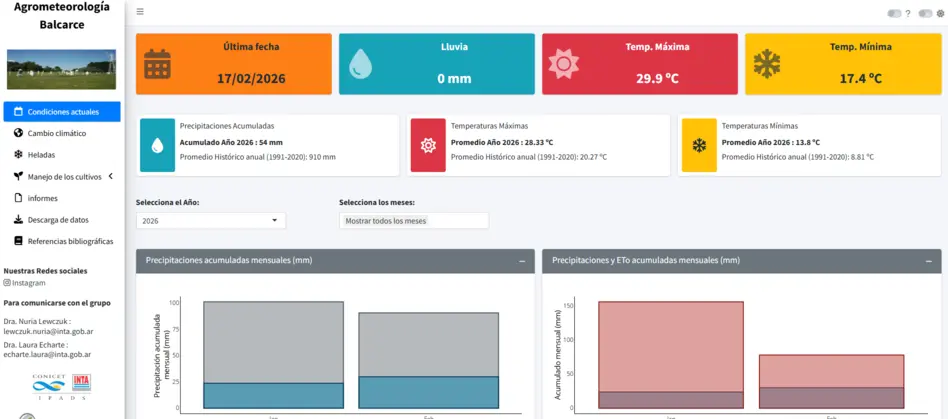
Task: Click the INTA logo in the sidebar
Action: (82, 381)
